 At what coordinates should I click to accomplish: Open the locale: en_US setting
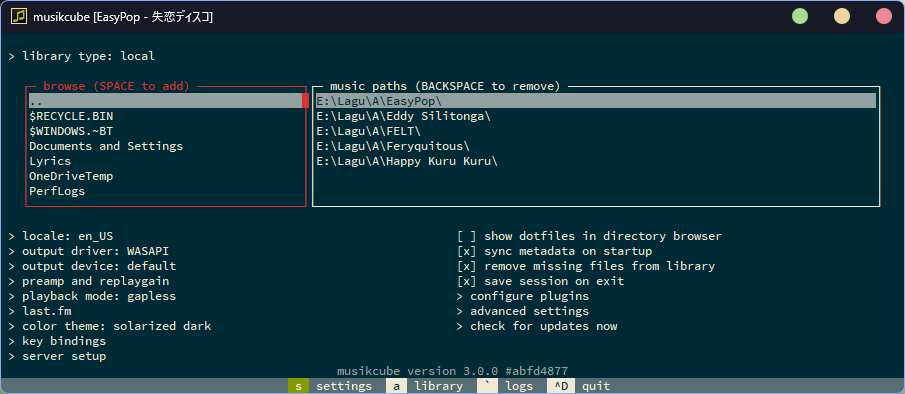(x=61, y=236)
